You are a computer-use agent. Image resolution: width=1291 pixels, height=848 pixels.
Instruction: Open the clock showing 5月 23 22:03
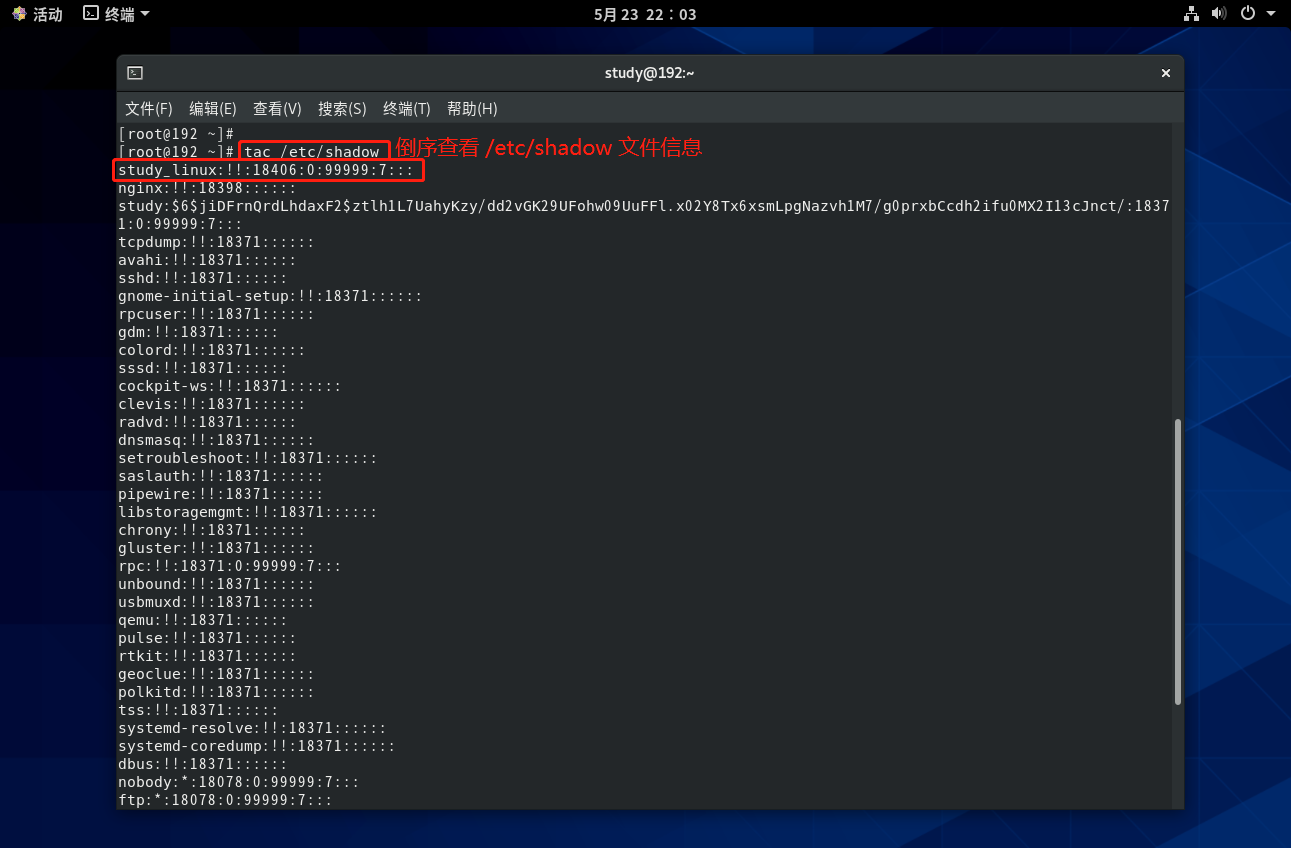click(645, 14)
